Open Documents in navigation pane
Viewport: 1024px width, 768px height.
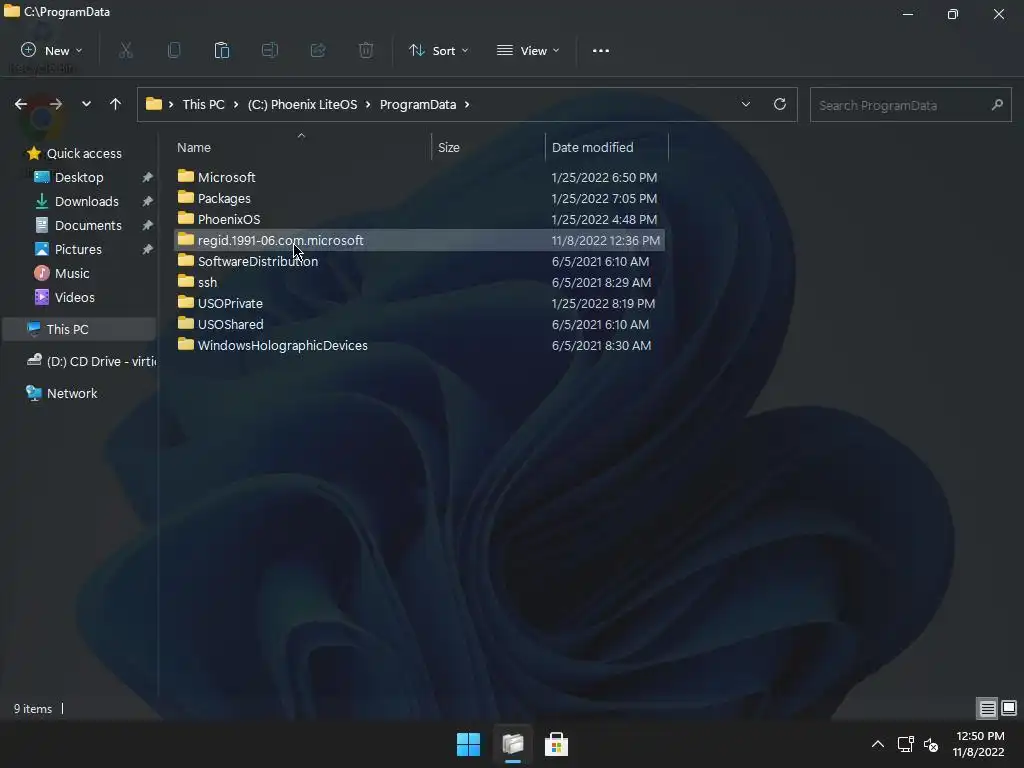click(78, 225)
